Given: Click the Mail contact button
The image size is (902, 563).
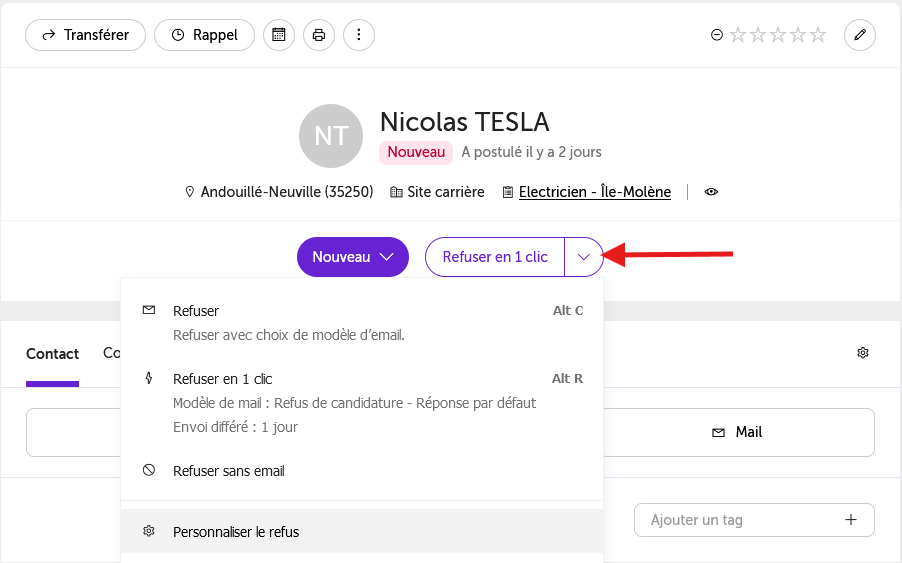Looking at the screenshot, I should click(x=739, y=432).
